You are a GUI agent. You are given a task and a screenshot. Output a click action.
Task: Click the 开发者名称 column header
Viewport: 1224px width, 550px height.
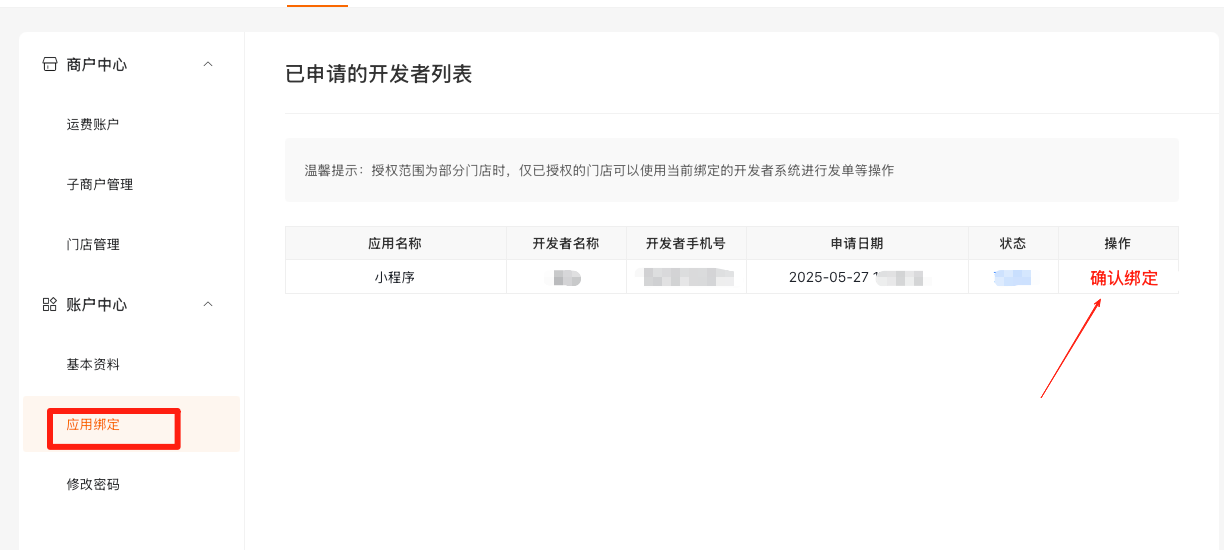click(x=566, y=243)
